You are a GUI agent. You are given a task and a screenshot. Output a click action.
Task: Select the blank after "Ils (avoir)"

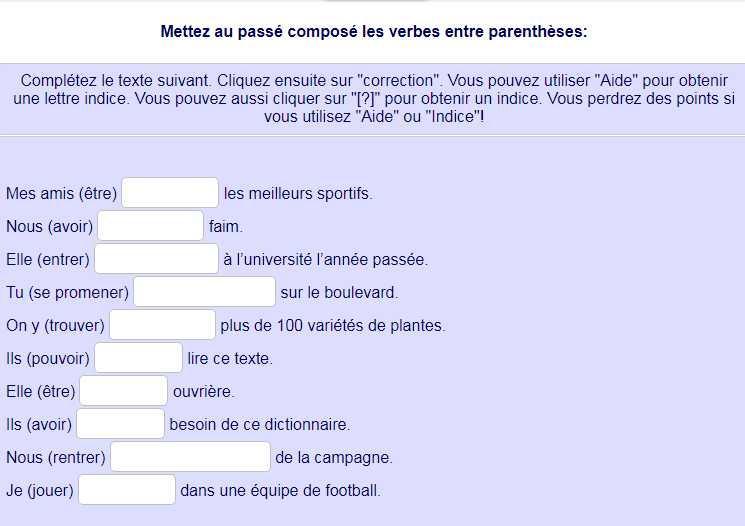click(120, 424)
